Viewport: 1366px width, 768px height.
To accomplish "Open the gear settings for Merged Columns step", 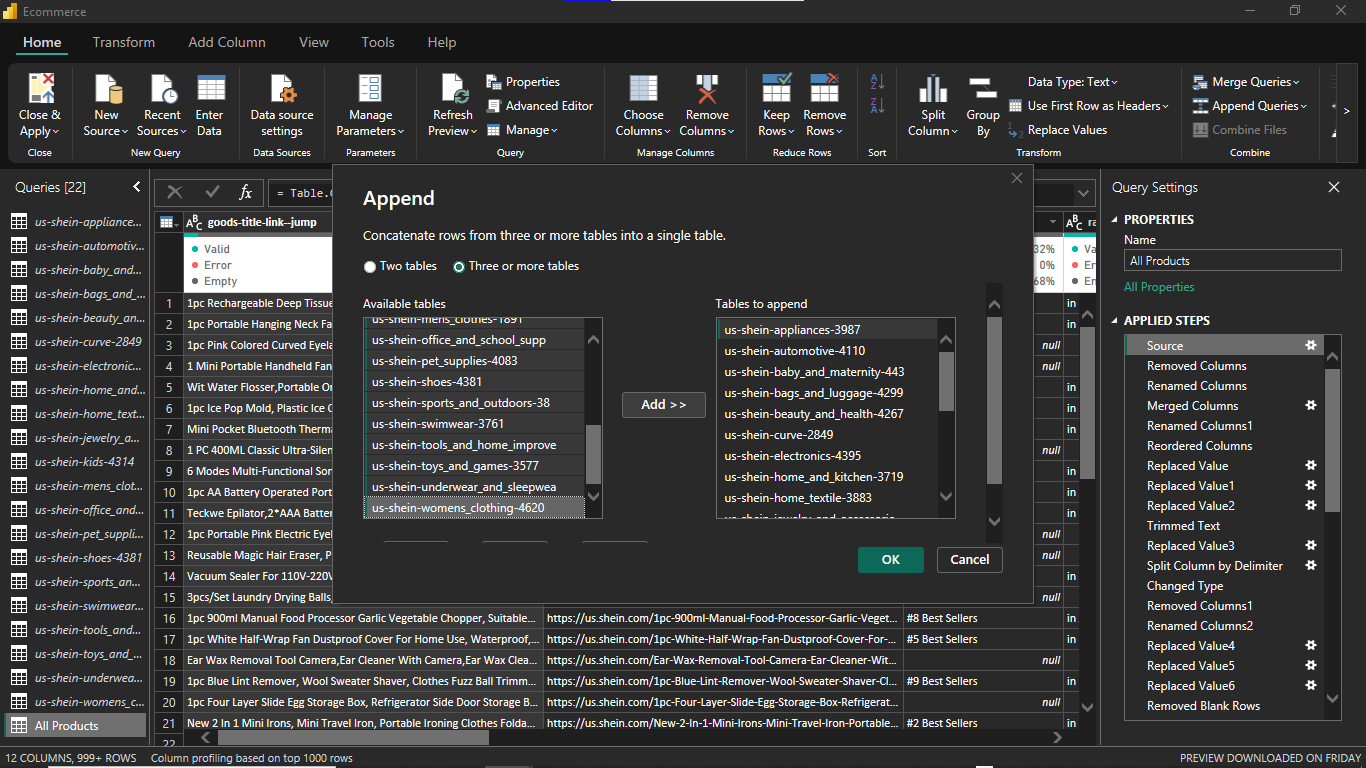I will 1310,406.
